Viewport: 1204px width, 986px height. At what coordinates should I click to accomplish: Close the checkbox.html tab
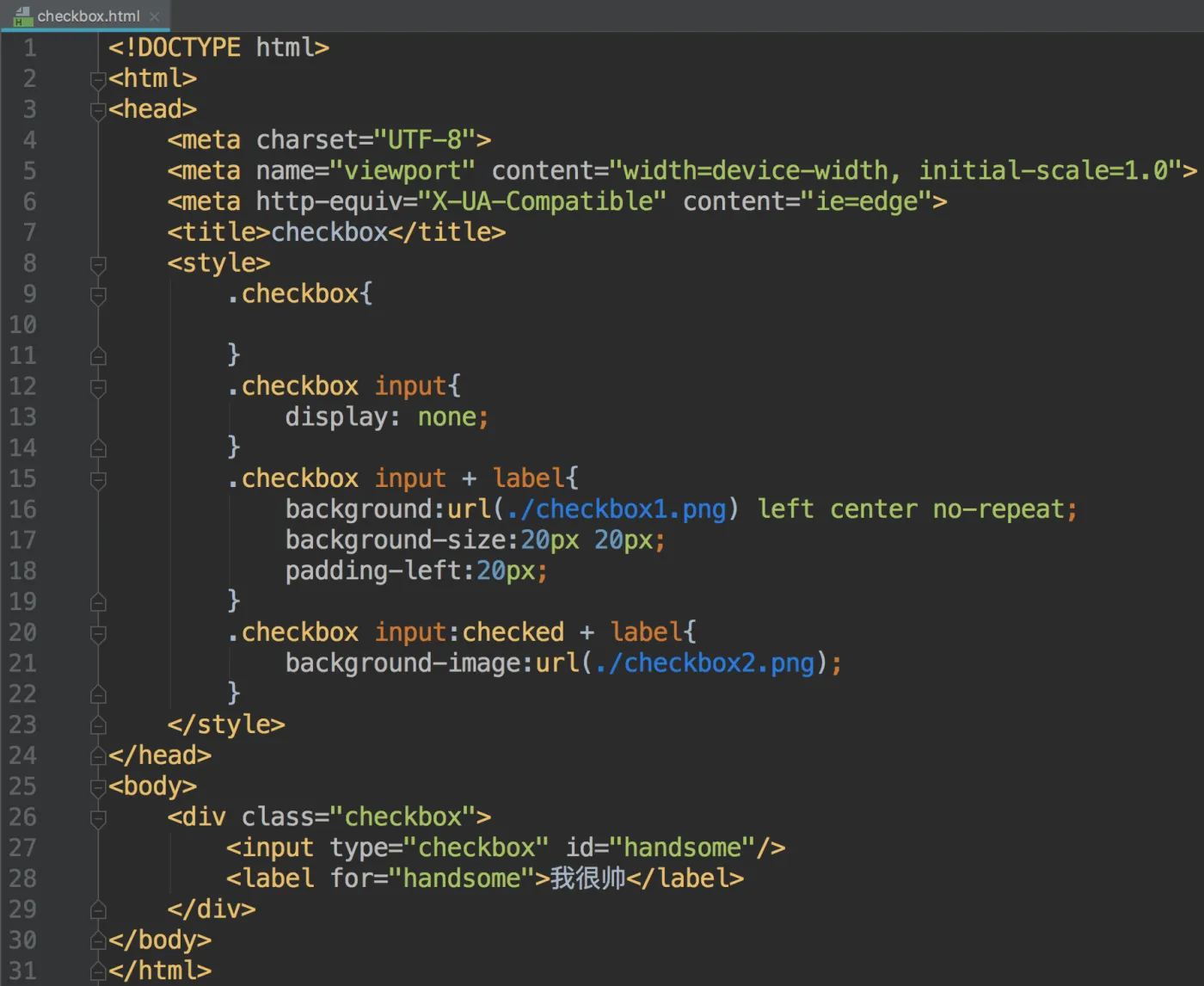(x=155, y=16)
